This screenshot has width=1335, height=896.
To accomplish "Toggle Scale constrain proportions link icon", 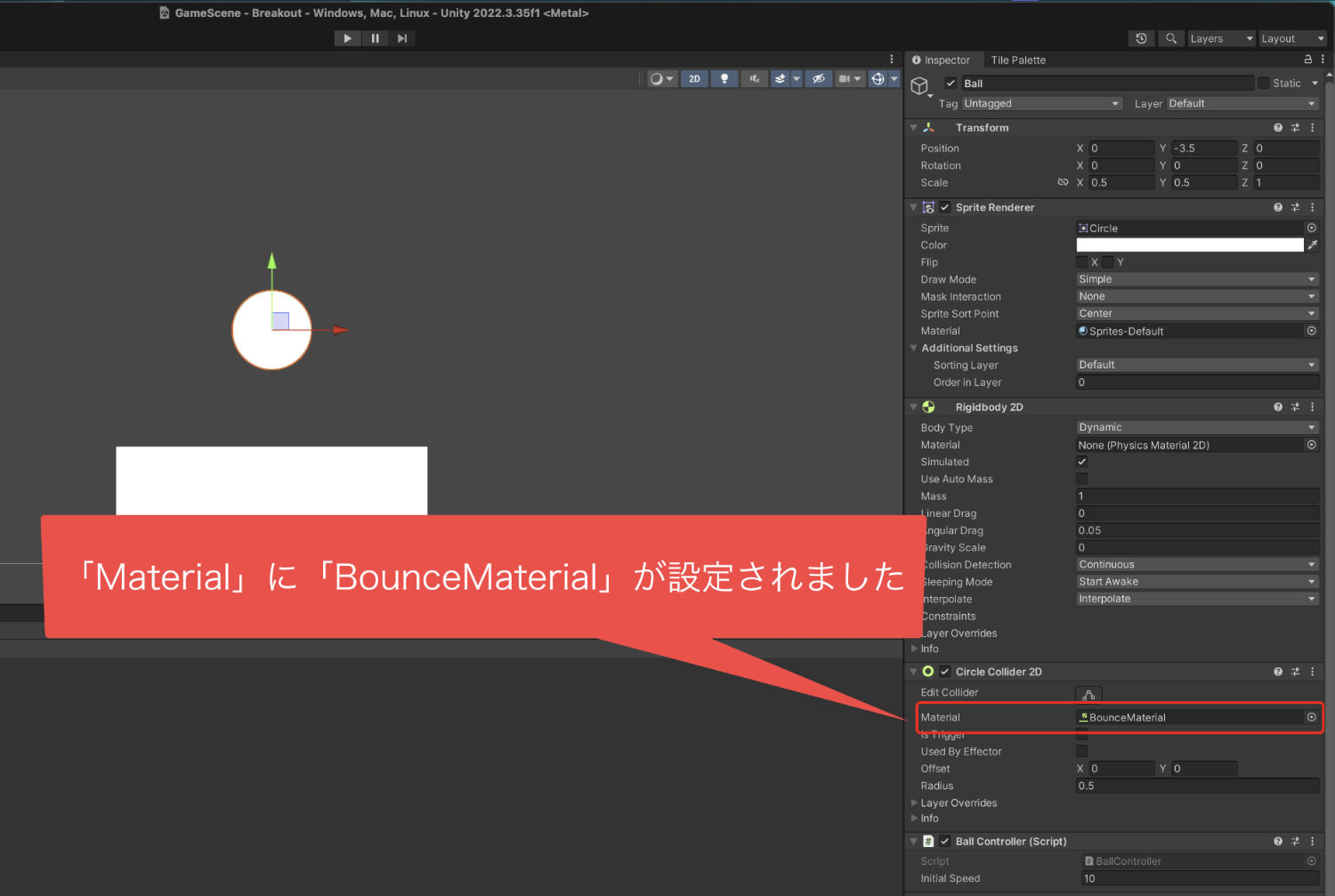I will [x=1063, y=182].
